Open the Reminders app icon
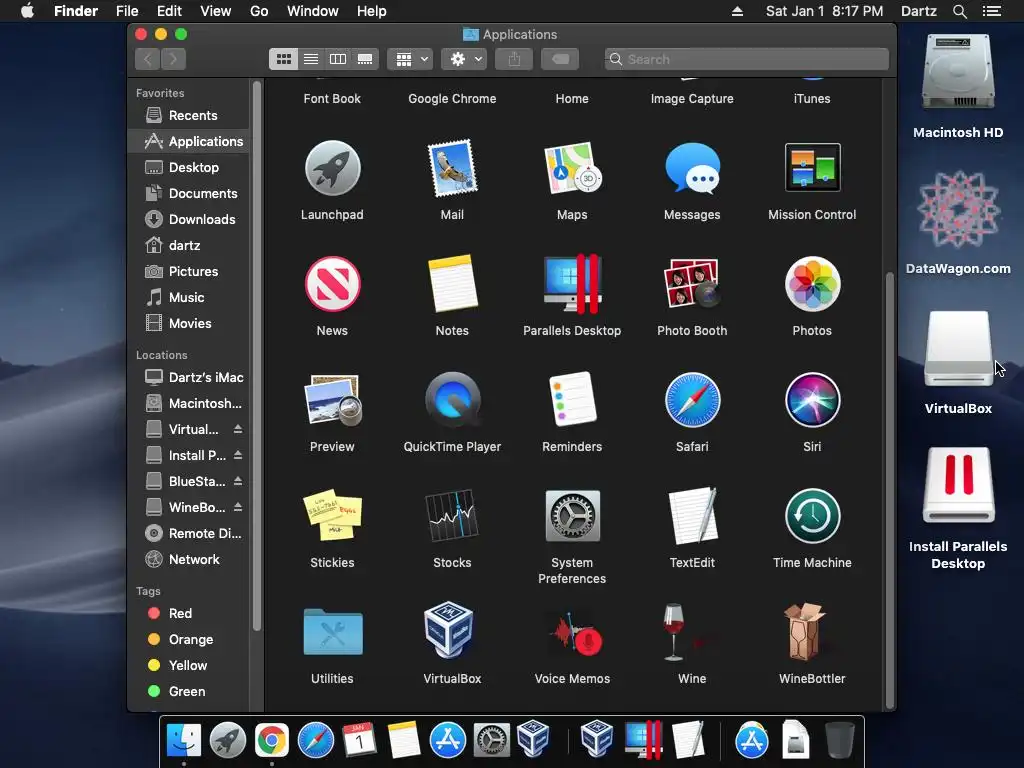 [572, 400]
